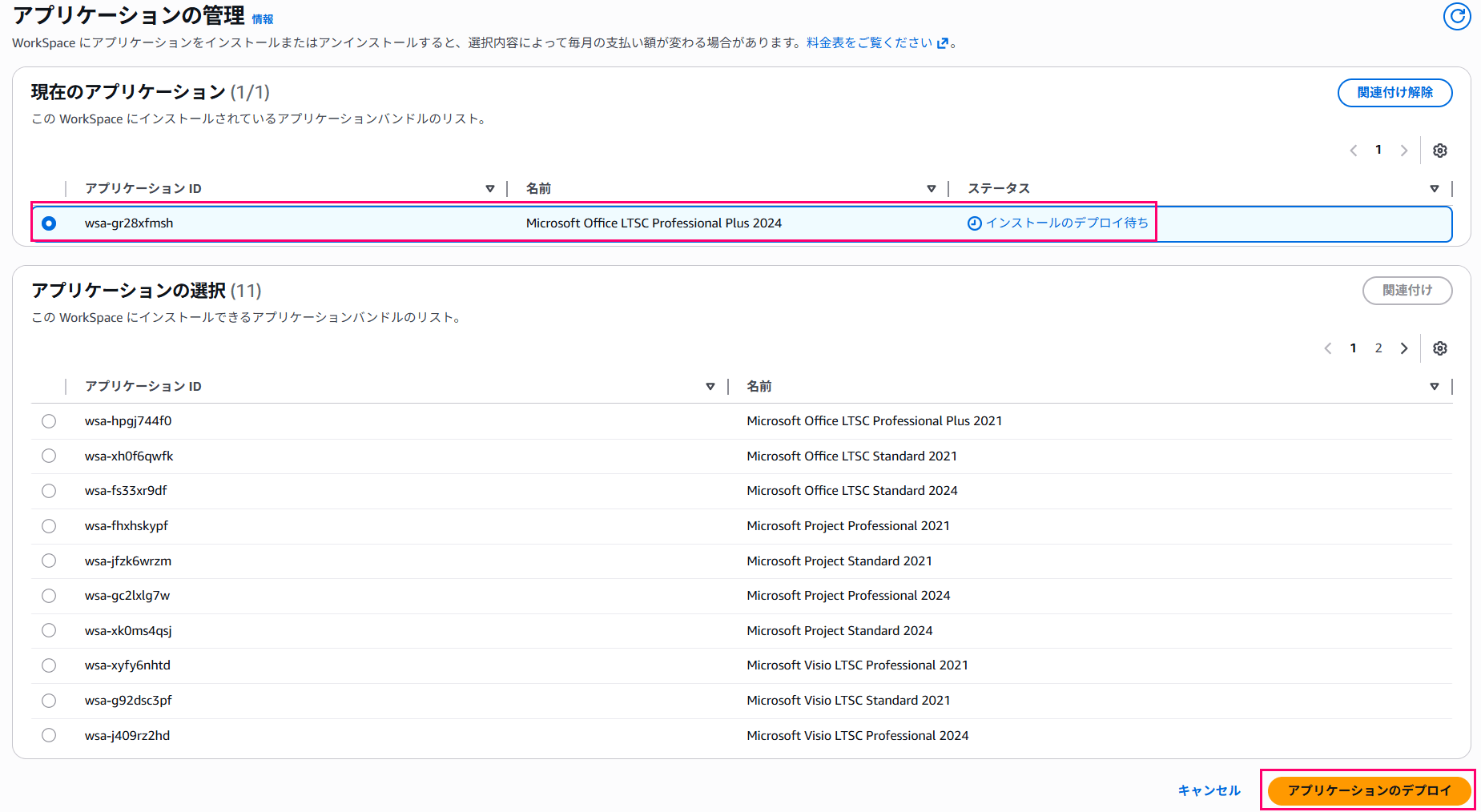This screenshot has width=1481, height=812.
Task: Open settings gear for current applications table
Action: (1440, 150)
